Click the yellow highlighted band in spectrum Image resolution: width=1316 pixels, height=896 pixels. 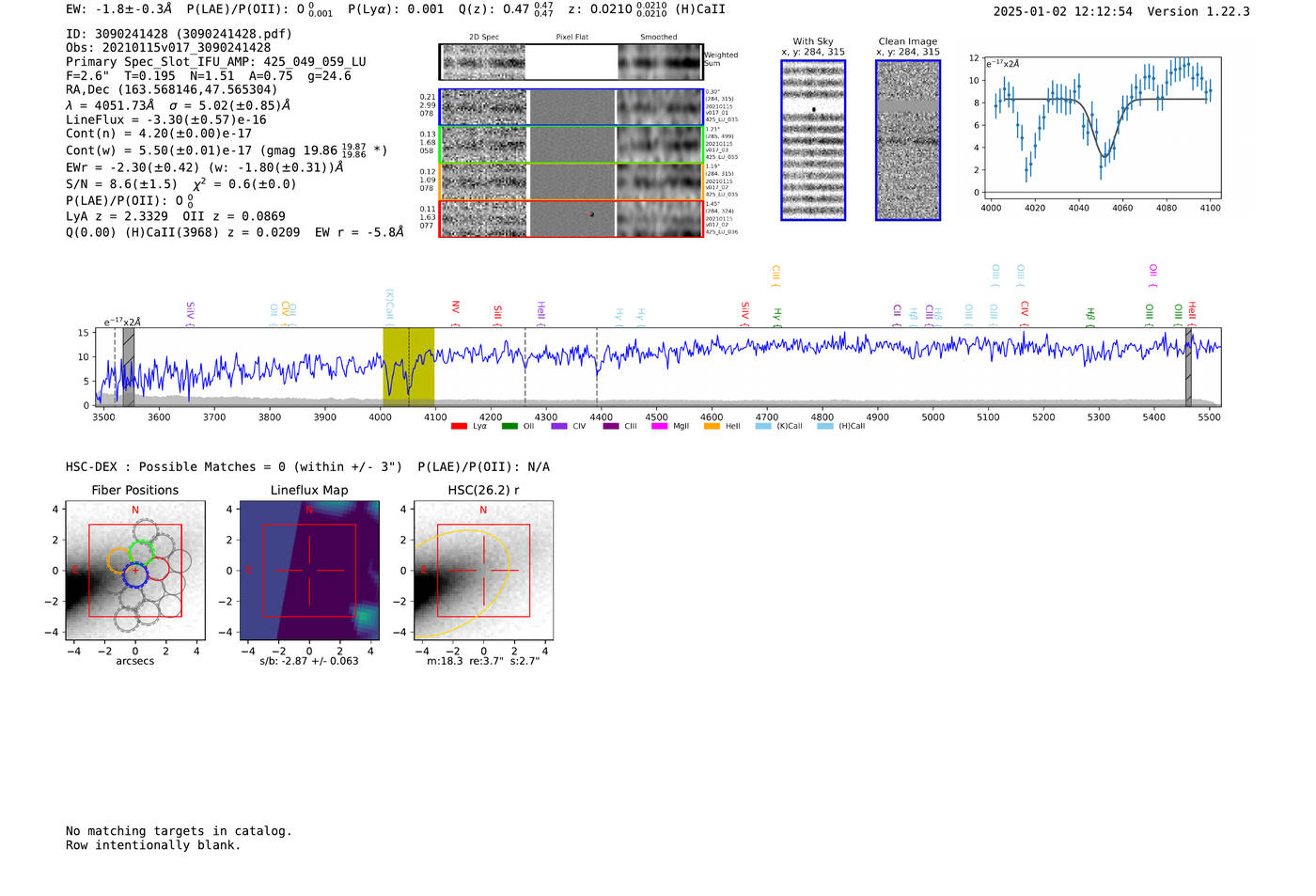point(408,367)
